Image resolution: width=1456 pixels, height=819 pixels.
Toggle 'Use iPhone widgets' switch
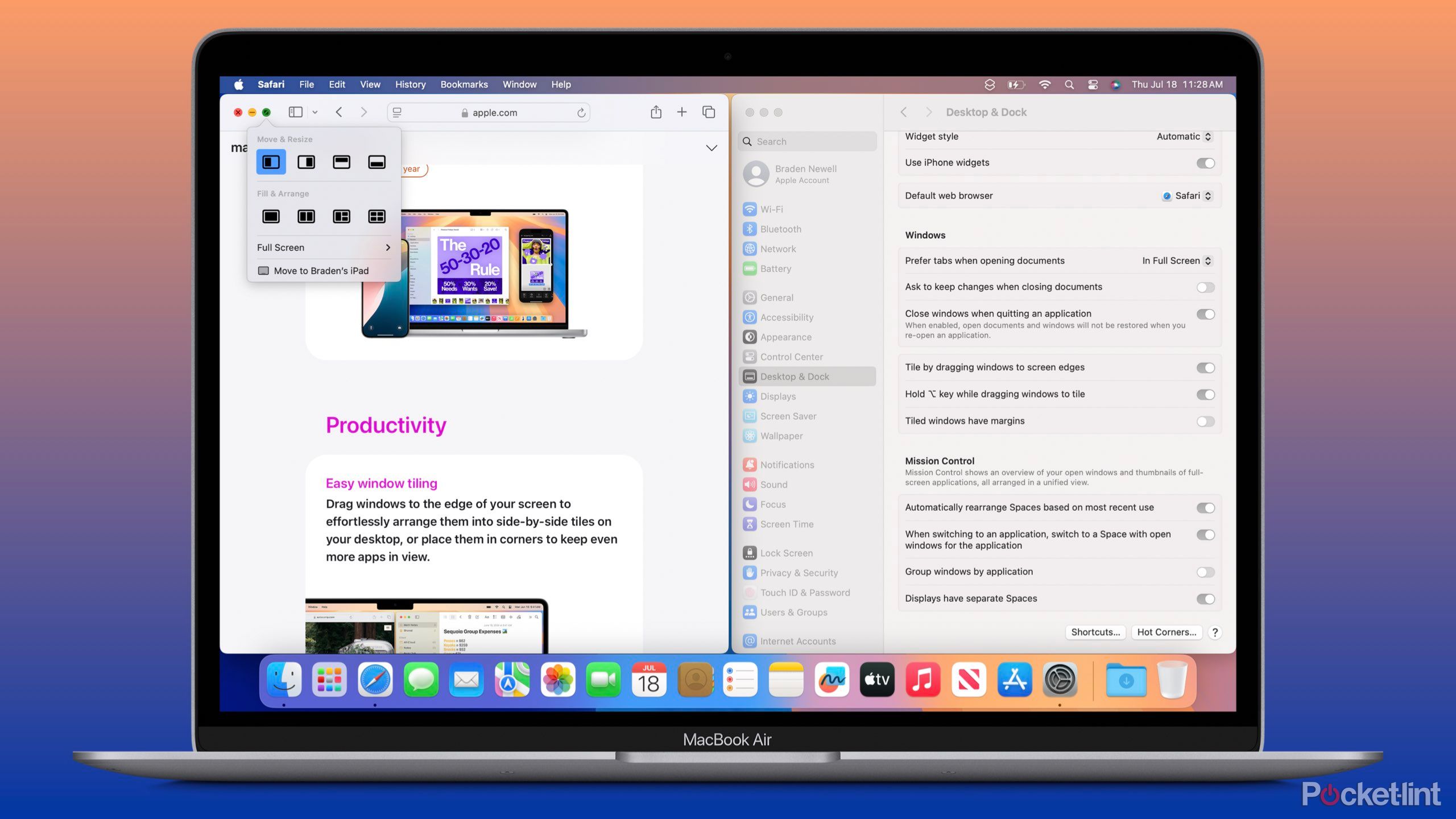(x=1205, y=162)
